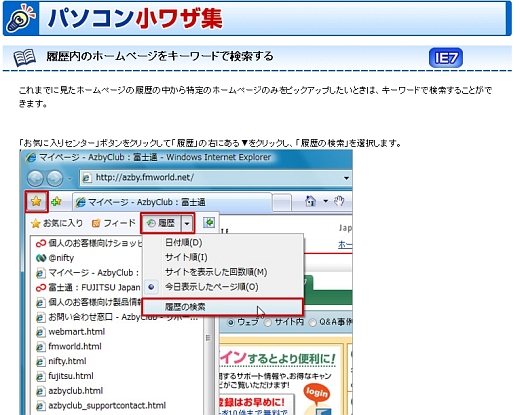Select the Q&A事例 search radio button
This screenshot has width=520, height=415.
click(x=312, y=322)
